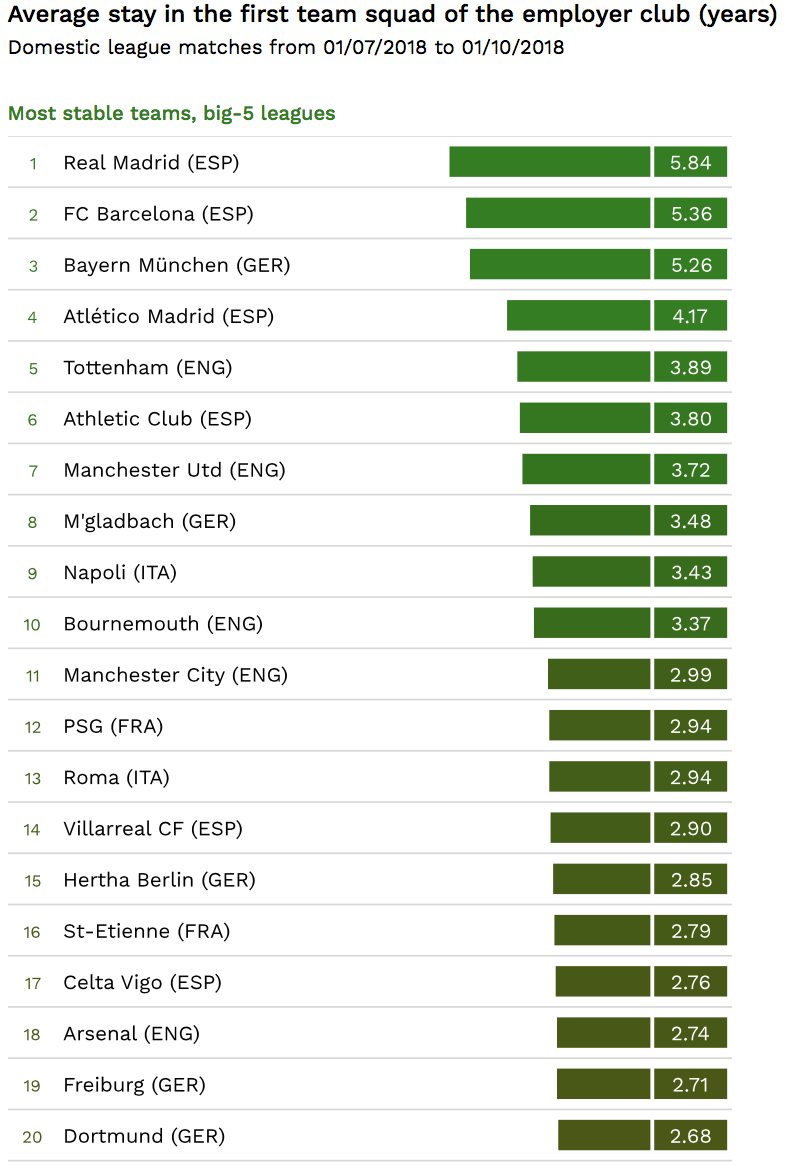
Task: Click the Real Madrid (ESP) team name
Action: coord(151,162)
